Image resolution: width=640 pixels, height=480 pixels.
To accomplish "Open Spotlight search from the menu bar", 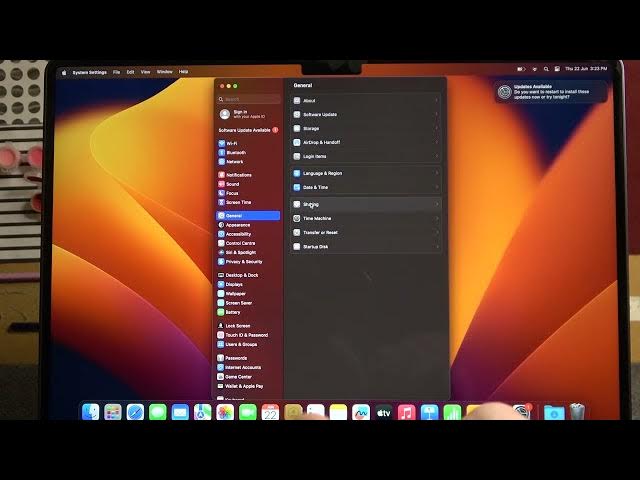I will pos(546,69).
